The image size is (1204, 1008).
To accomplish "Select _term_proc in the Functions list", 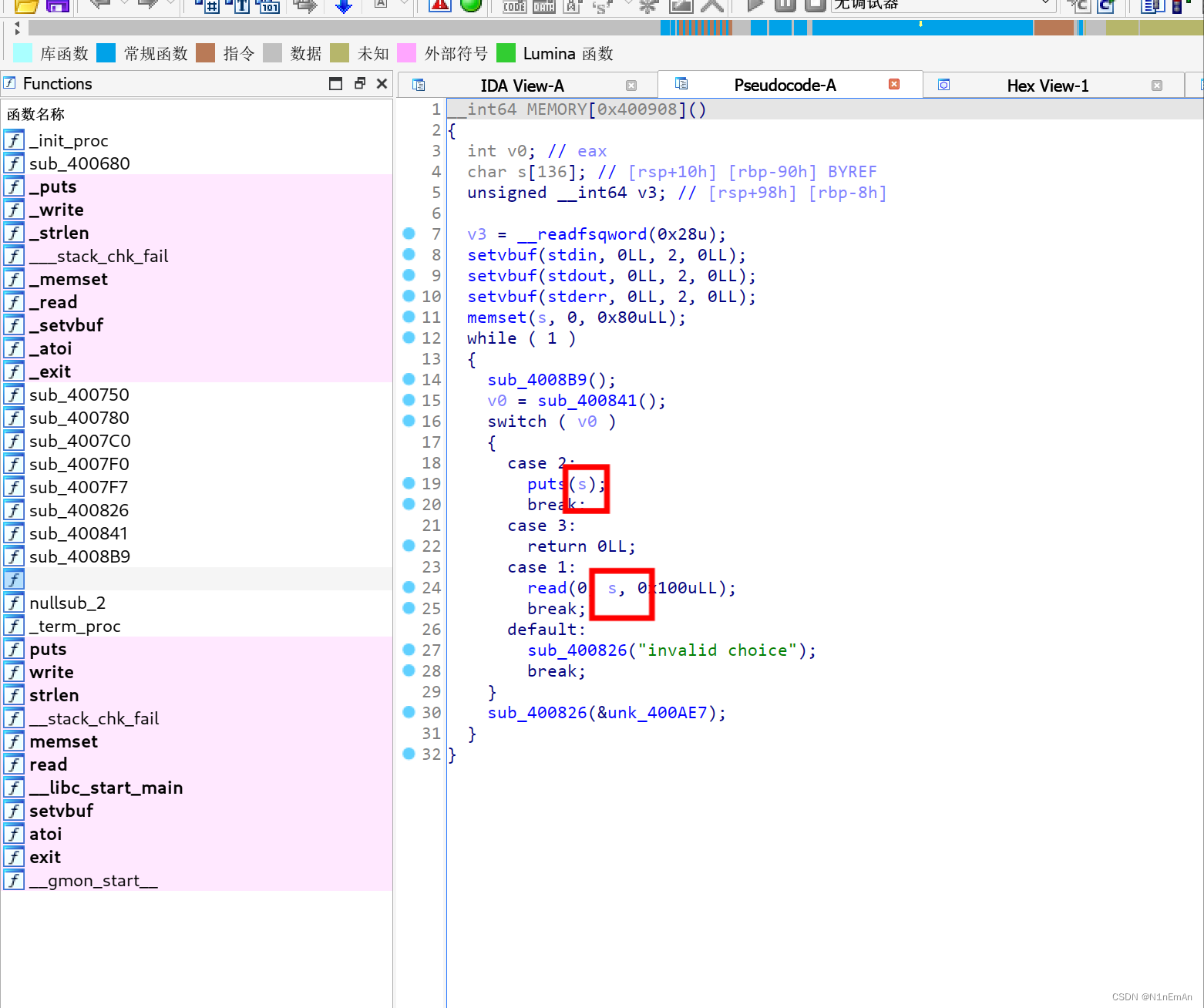I will coord(197,626).
